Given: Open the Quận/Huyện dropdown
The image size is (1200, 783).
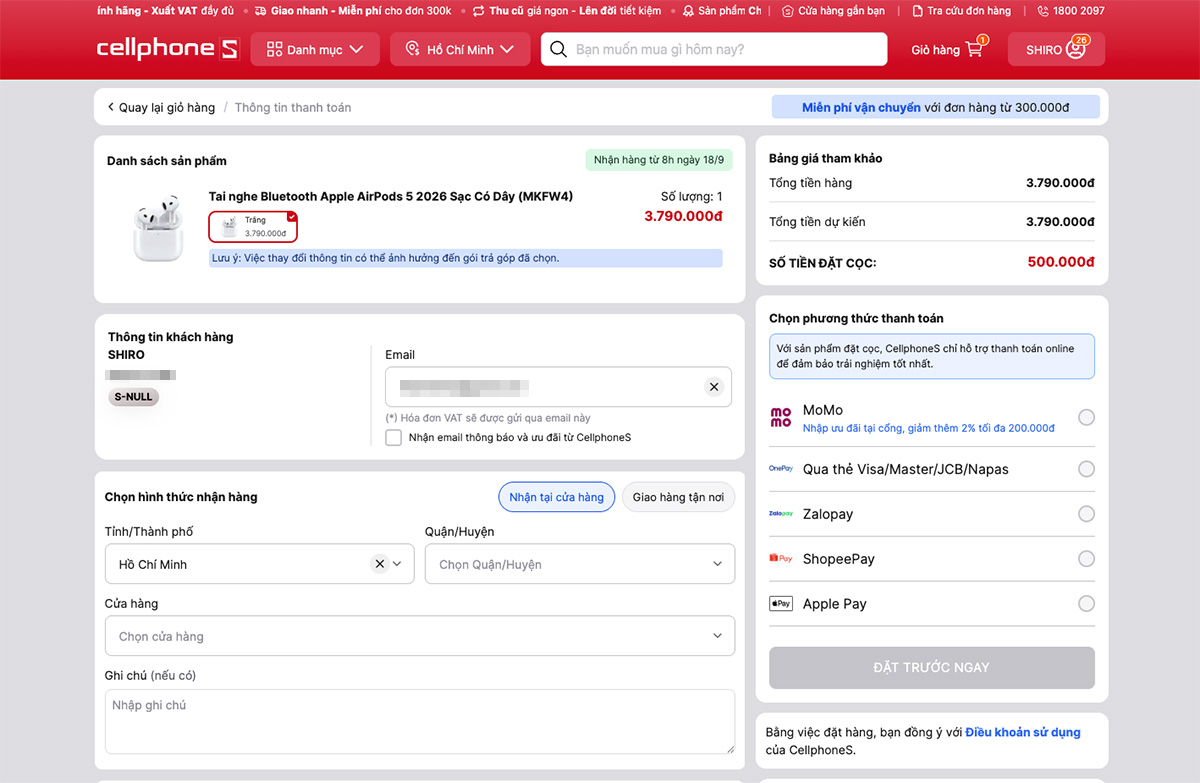Looking at the screenshot, I should (x=580, y=564).
